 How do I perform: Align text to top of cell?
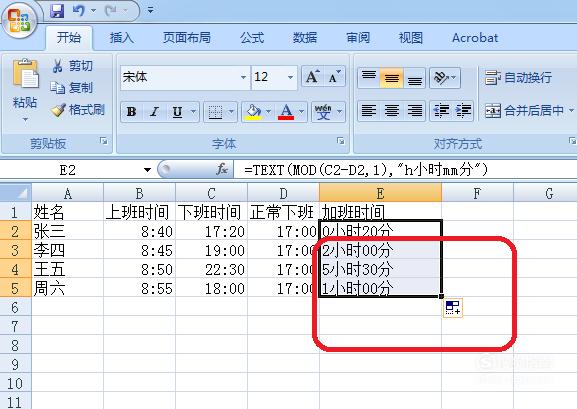pos(369,77)
